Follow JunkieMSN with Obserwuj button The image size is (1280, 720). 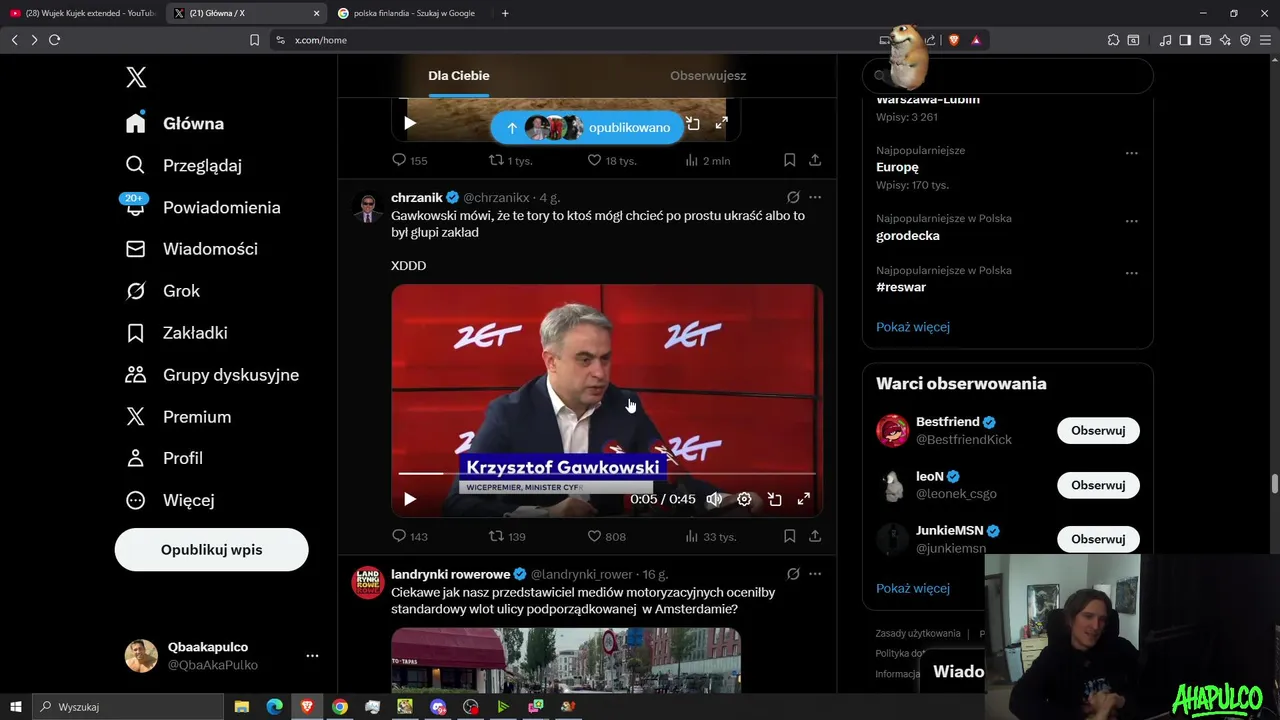pos(1098,539)
